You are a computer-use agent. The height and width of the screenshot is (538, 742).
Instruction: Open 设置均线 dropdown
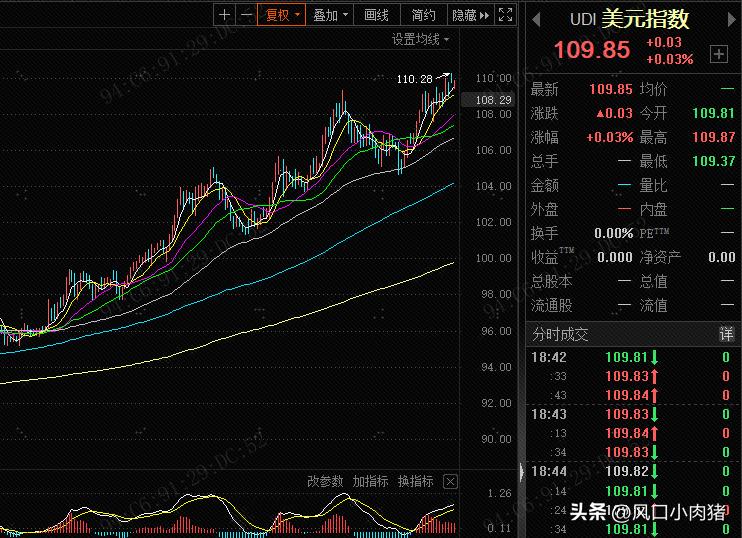click(x=420, y=39)
